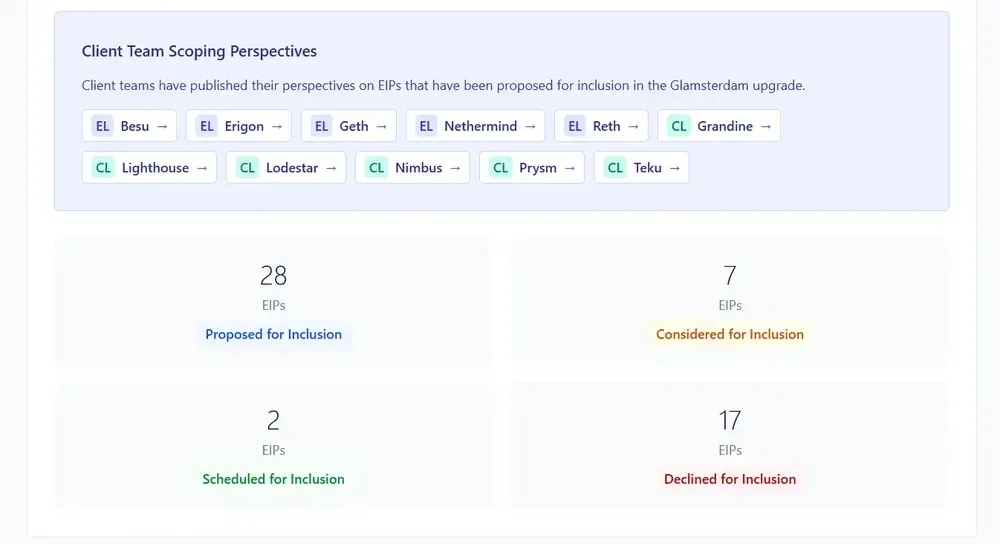Select the Declined for Inclusion label
The image size is (1000, 544).
pos(730,479)
